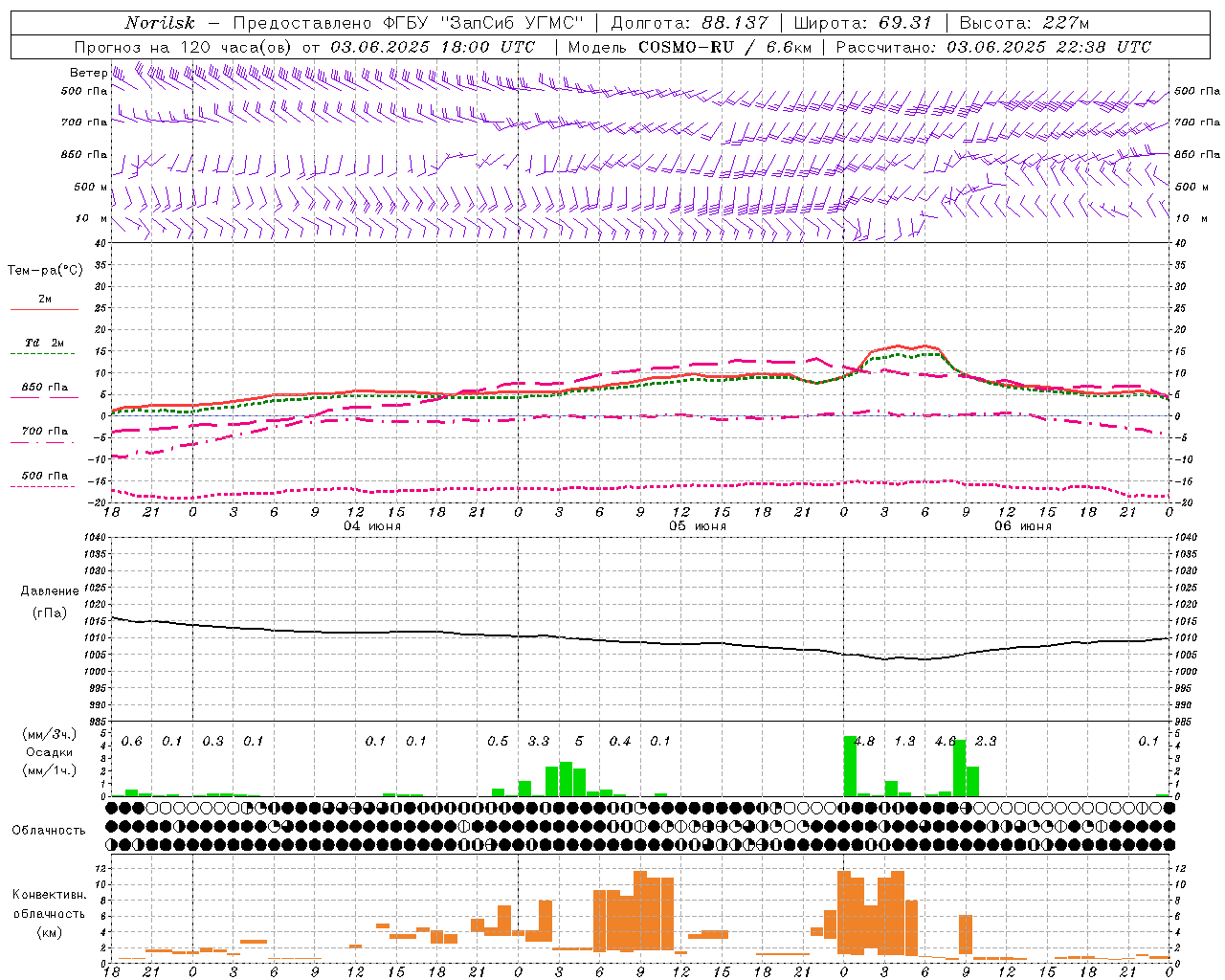Click the "Модель COSMO-RU / 6.6км" label
Image resolution: width=1225 pixels, height=980 pixels.
(690, 47)
